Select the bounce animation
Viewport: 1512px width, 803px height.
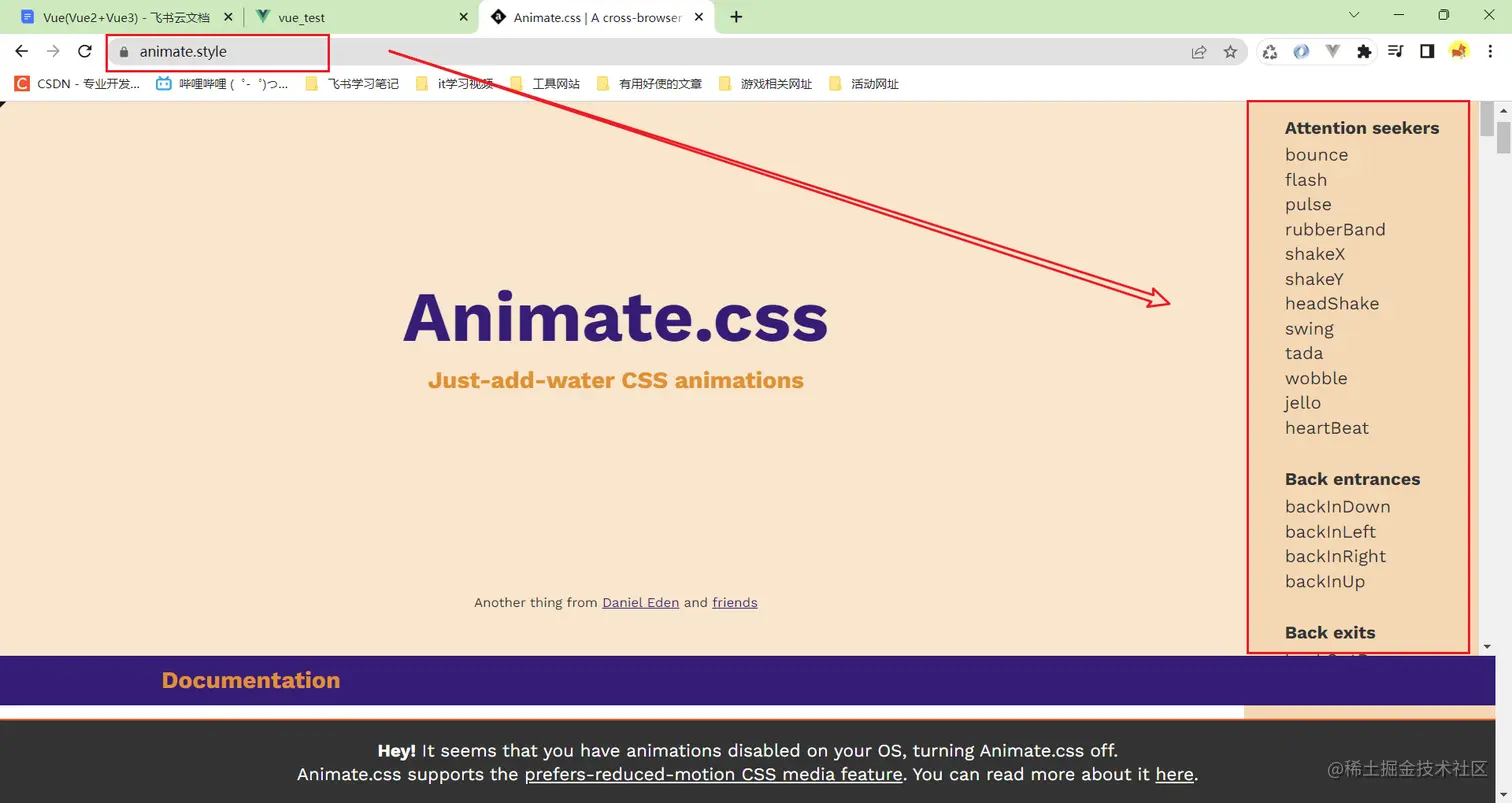pos(1316,155)
